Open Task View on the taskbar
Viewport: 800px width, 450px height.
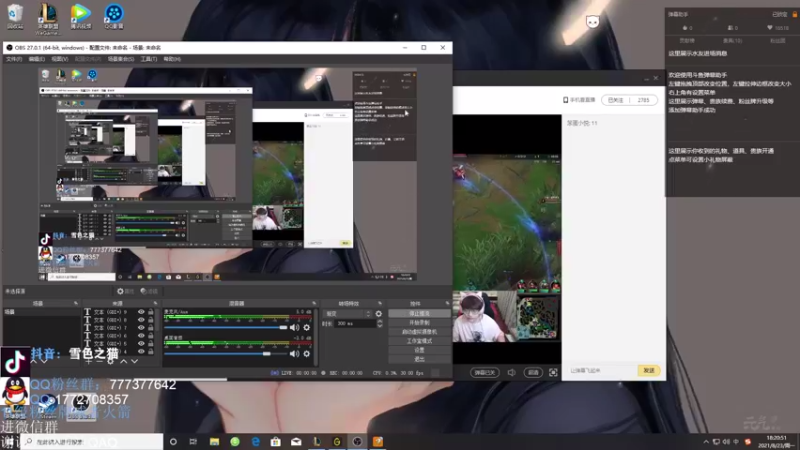point(193,441)
